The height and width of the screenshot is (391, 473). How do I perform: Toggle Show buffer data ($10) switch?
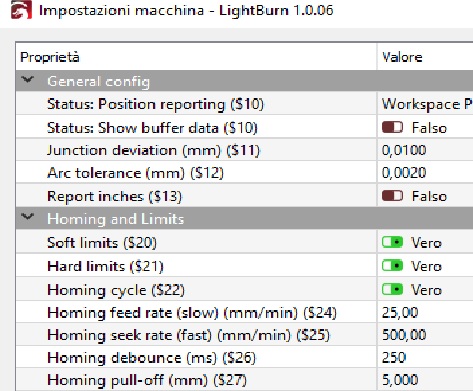[392, 127]
